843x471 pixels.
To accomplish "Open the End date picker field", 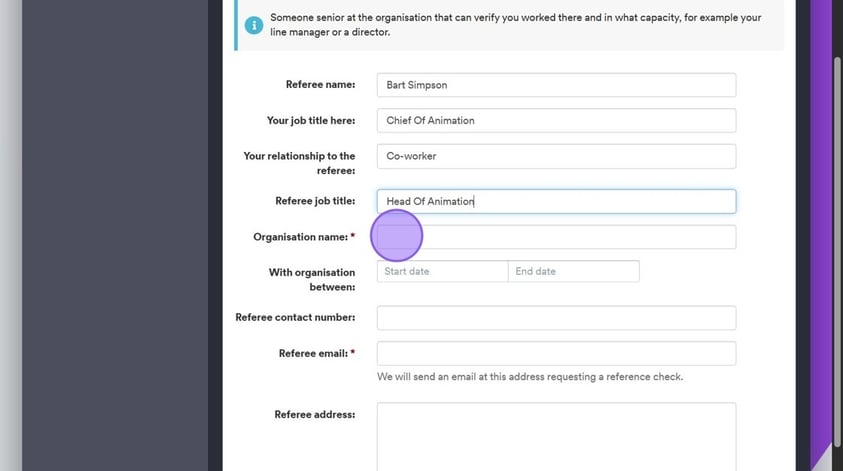I will tap(573, 271).
